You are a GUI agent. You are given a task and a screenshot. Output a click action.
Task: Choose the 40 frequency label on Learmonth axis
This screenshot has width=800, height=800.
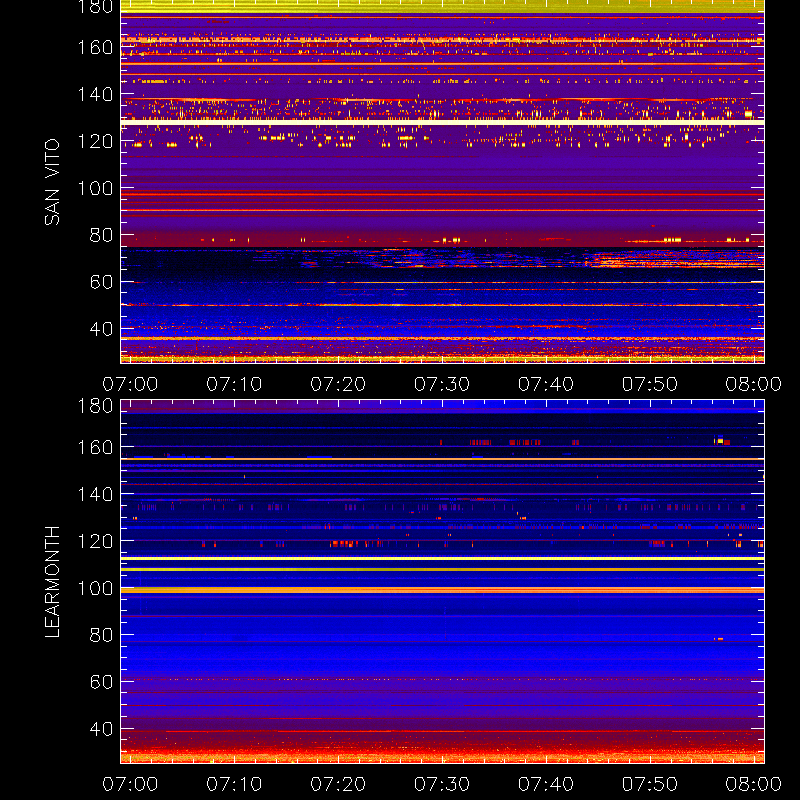pos(101,729)
